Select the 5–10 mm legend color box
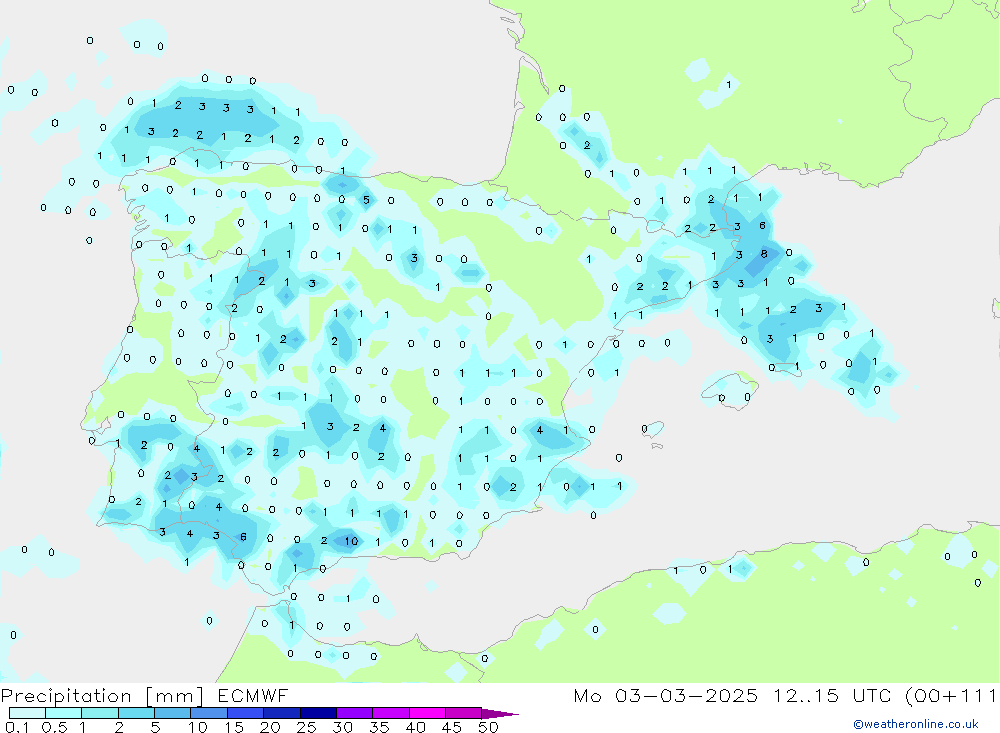Image resolution: width=1000 pixels, height=733 pixels. 172,713
